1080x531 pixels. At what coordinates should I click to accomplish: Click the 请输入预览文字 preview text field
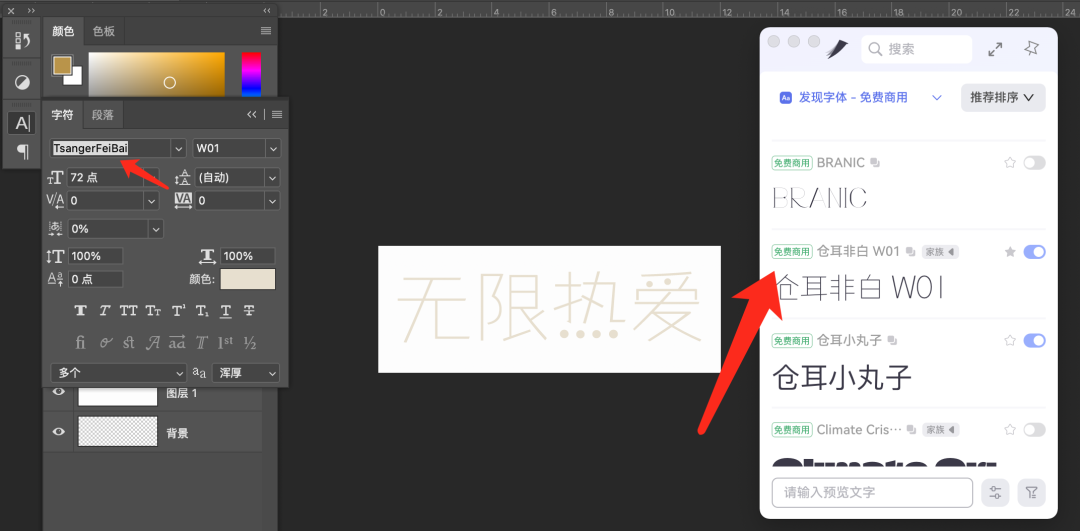tap(872, 492)
